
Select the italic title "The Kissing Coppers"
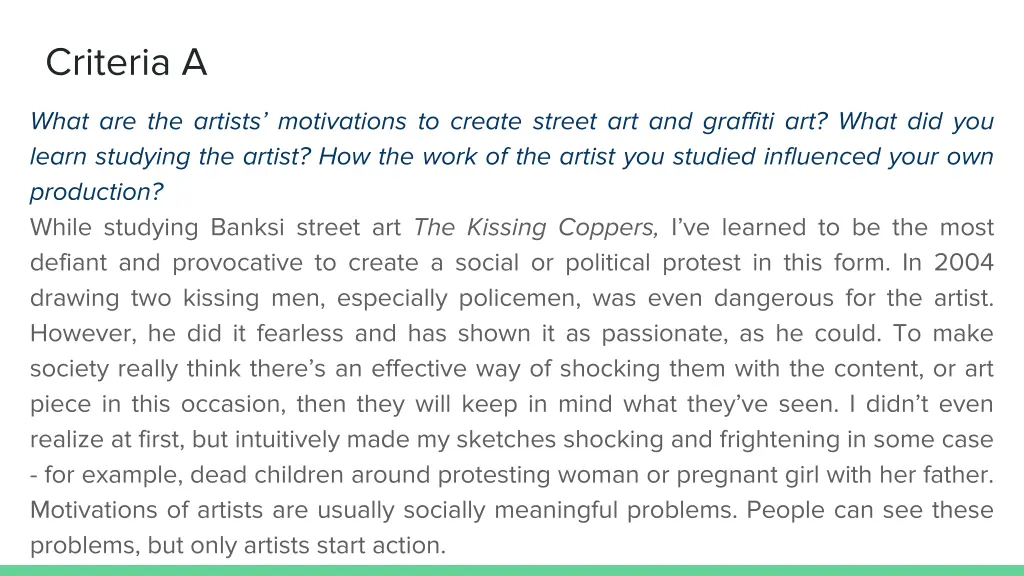pyautogui.click(x=536, y=228)
